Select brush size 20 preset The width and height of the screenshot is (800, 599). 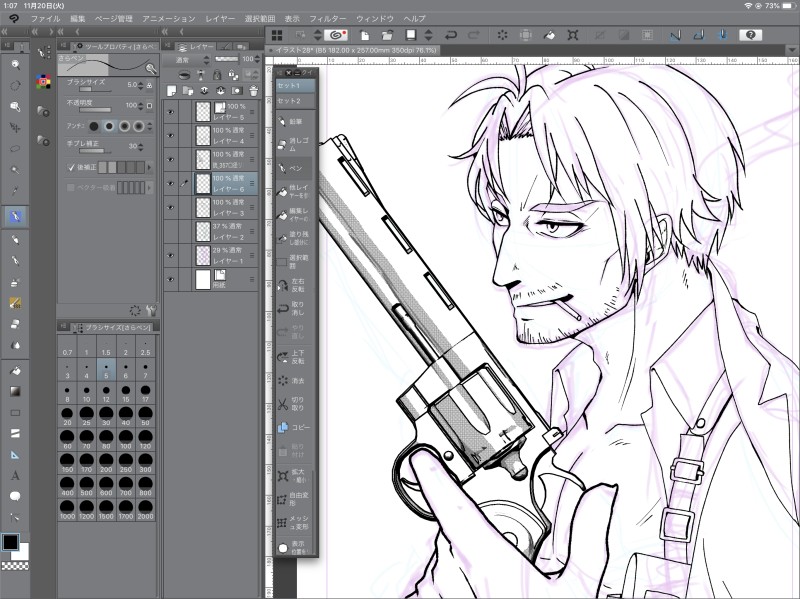point(67,416)
